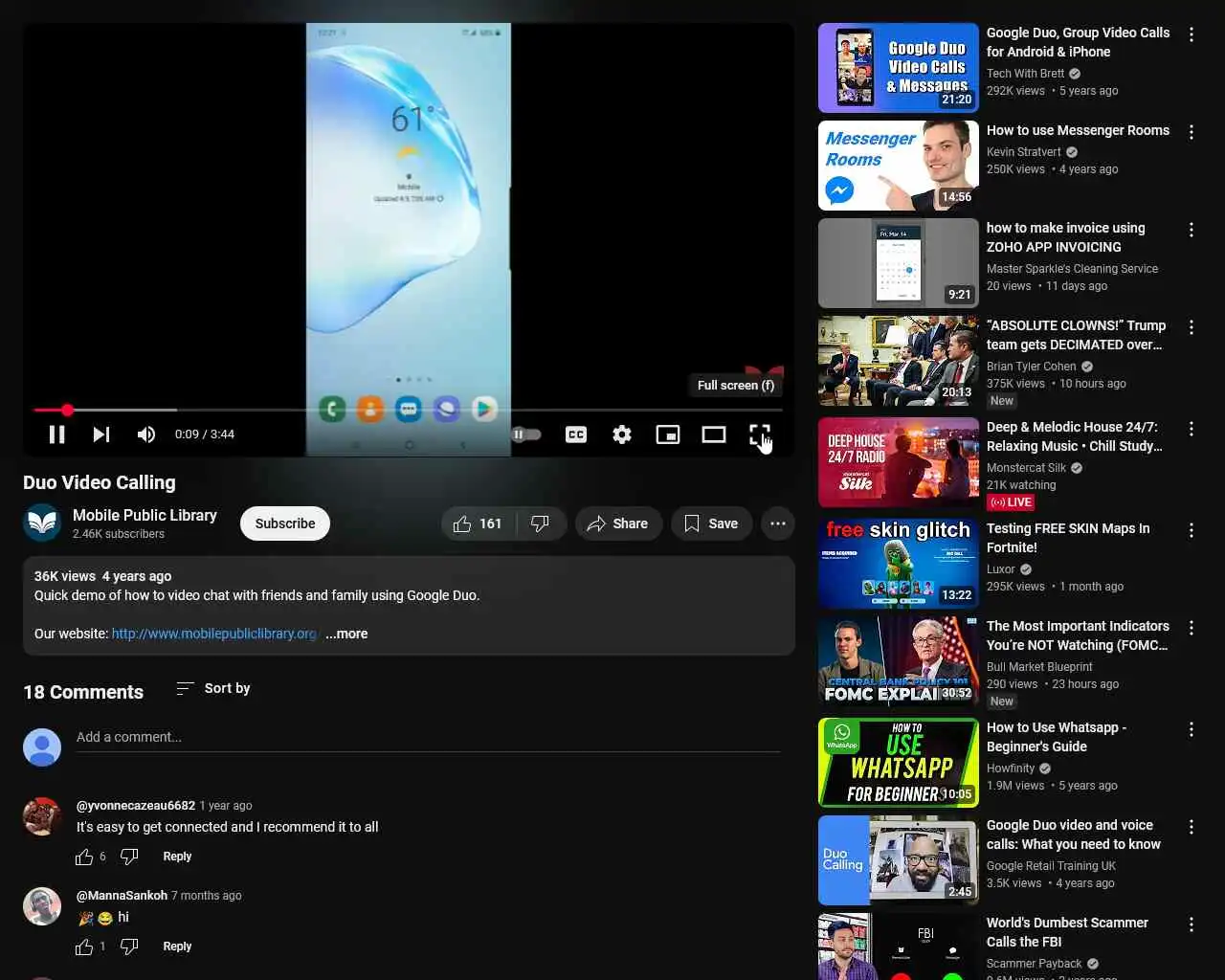Subscribe to Mobile Public Library
The image size is (1225, 980).
click(x=285, y=523)
